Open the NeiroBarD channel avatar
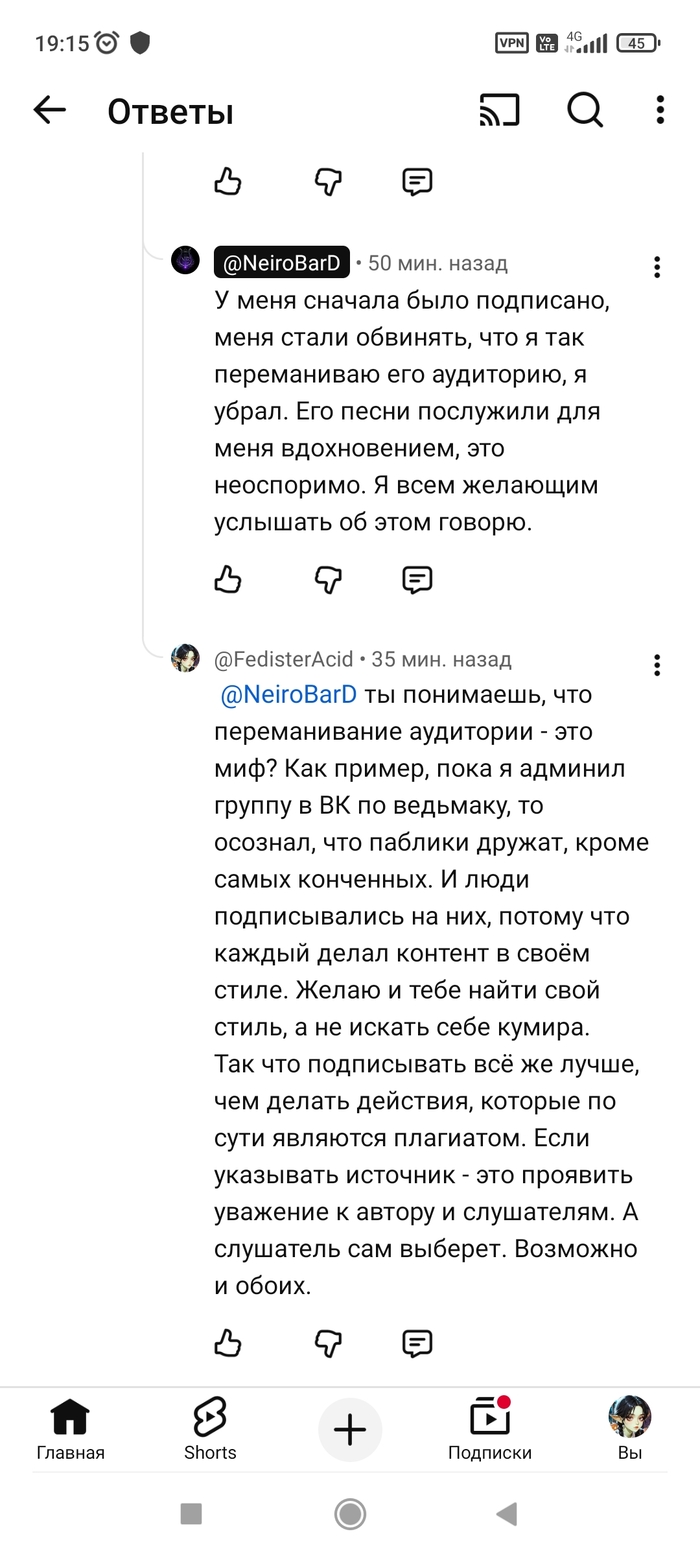 pos(186,261)
